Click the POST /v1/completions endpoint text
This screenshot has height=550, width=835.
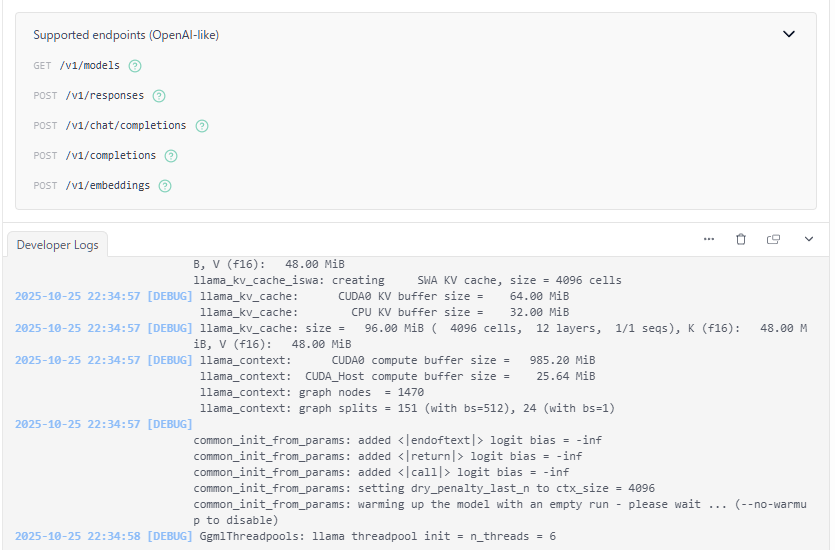click(110, 156)
